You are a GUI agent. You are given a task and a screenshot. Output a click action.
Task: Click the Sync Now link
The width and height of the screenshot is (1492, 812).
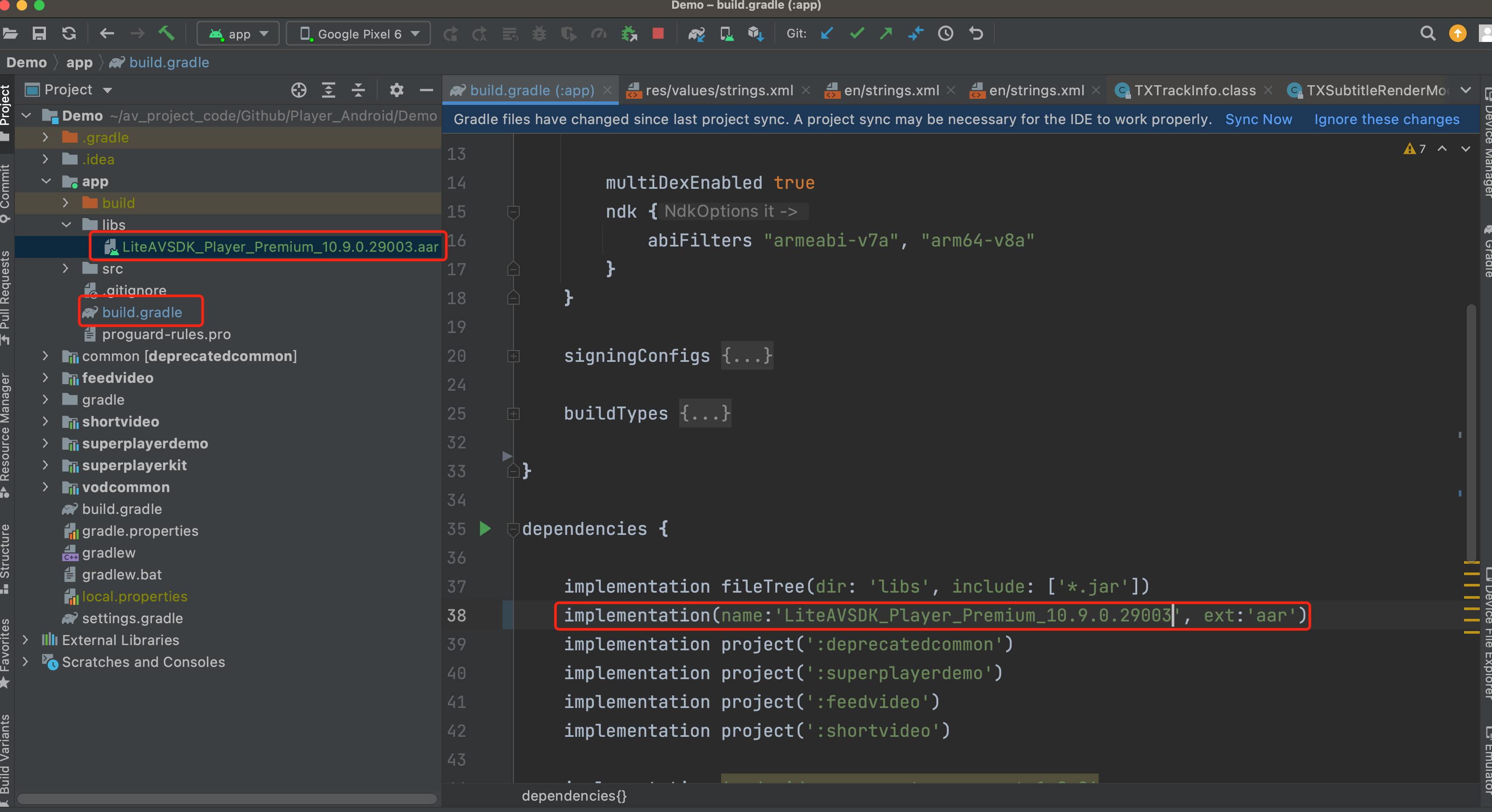point(1258,119)
